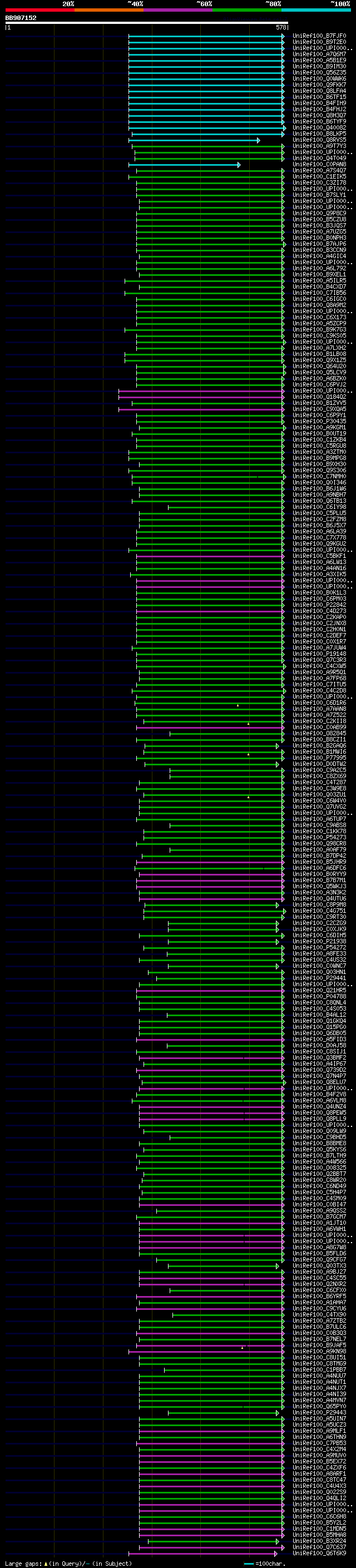Open hit UniRef100_Q18402
This screenshot has height=1568, width=356.
tap(319, 397)
